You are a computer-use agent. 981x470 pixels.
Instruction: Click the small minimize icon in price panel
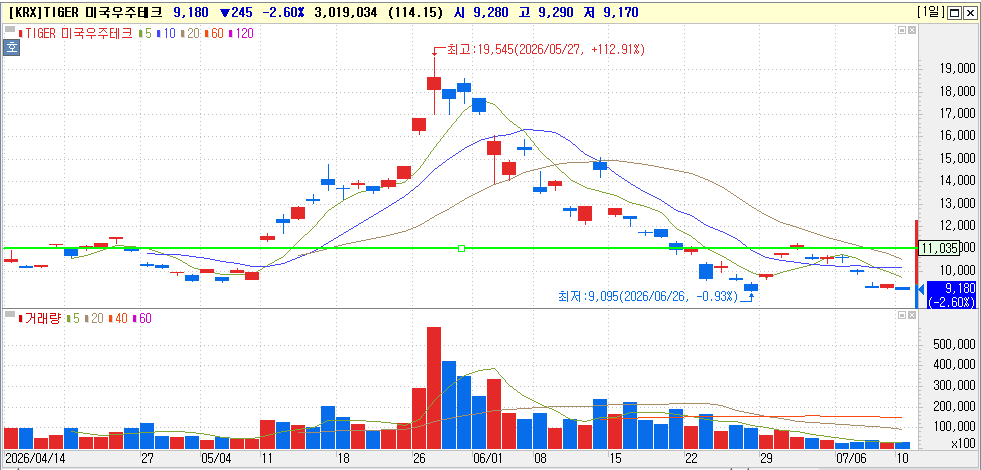point(902,30)
